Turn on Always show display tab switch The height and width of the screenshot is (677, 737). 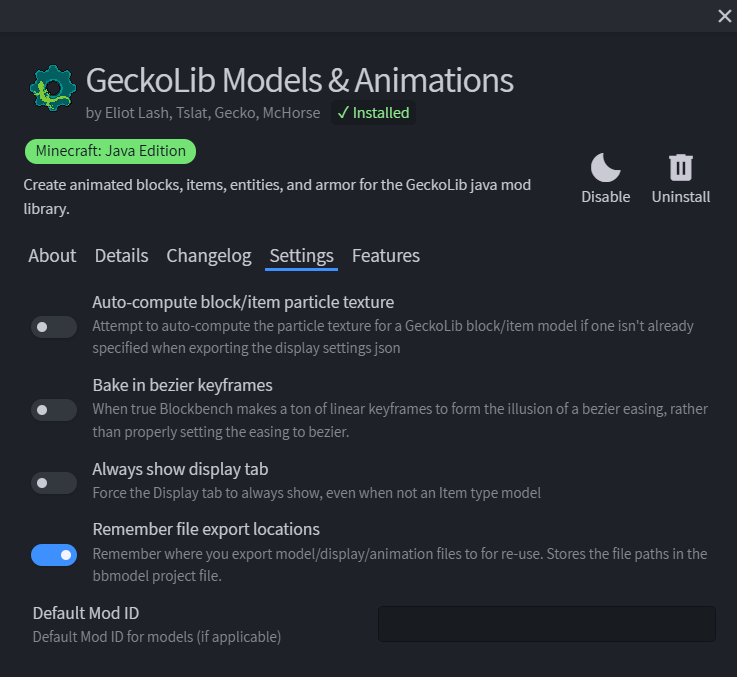click(x=54, y=483)
